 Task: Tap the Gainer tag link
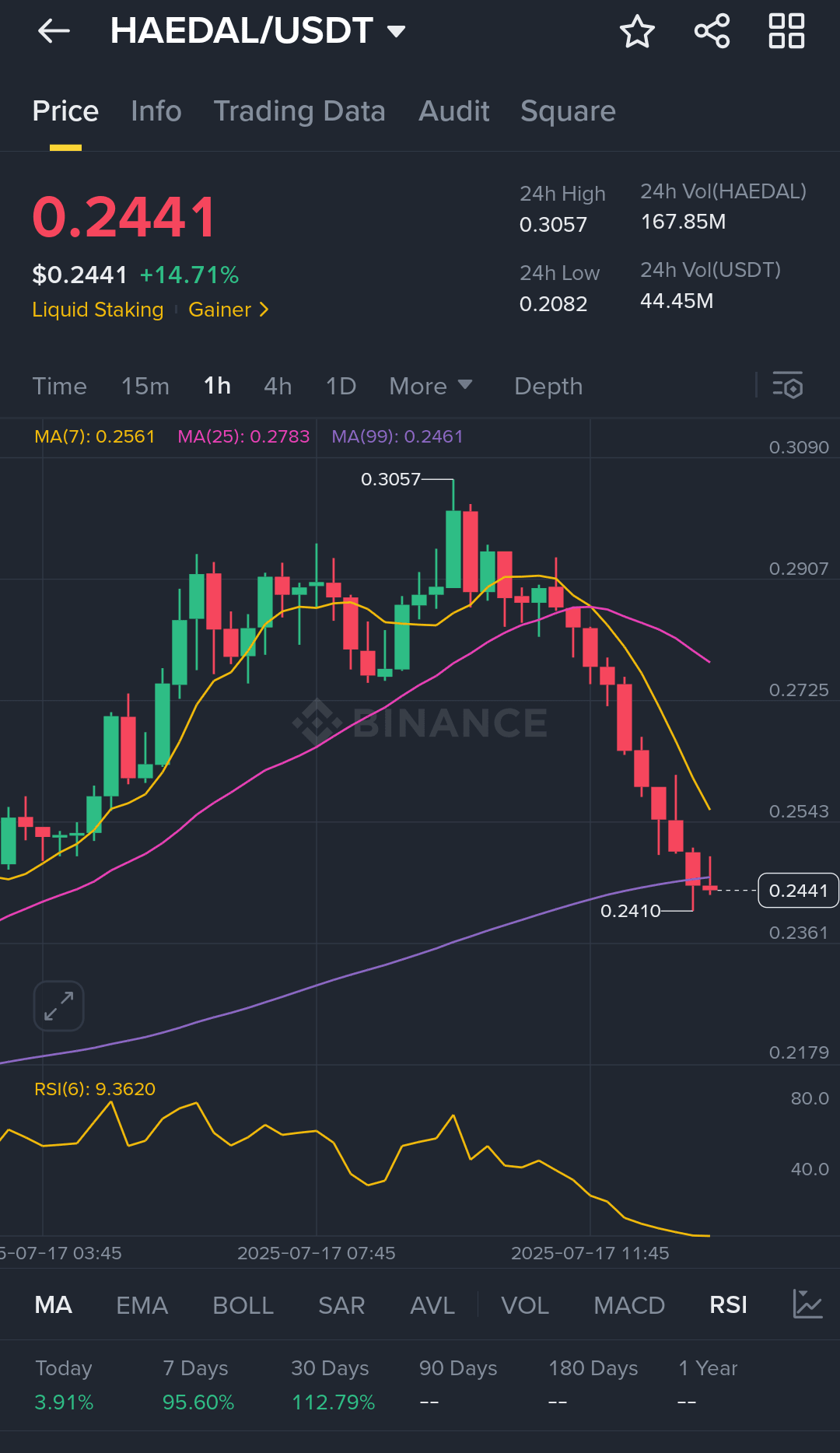coord(219,310)
